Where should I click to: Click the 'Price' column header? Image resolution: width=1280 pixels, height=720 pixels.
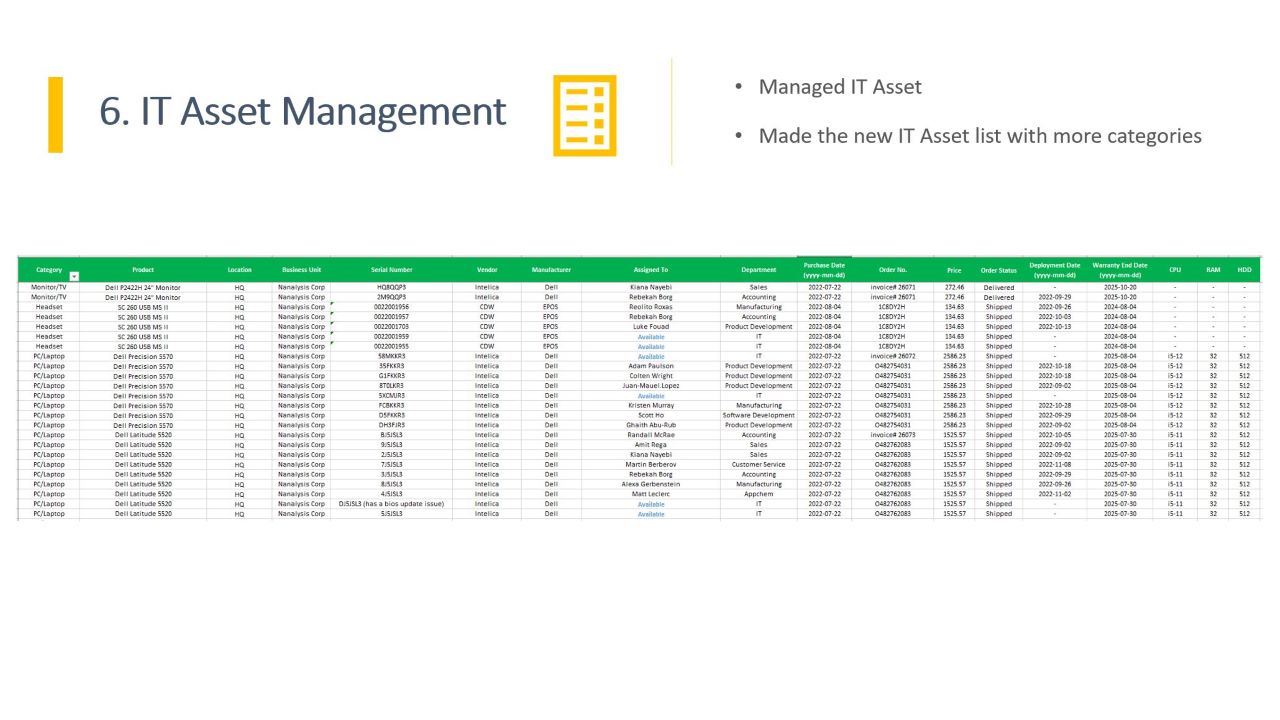click(954, 270)
